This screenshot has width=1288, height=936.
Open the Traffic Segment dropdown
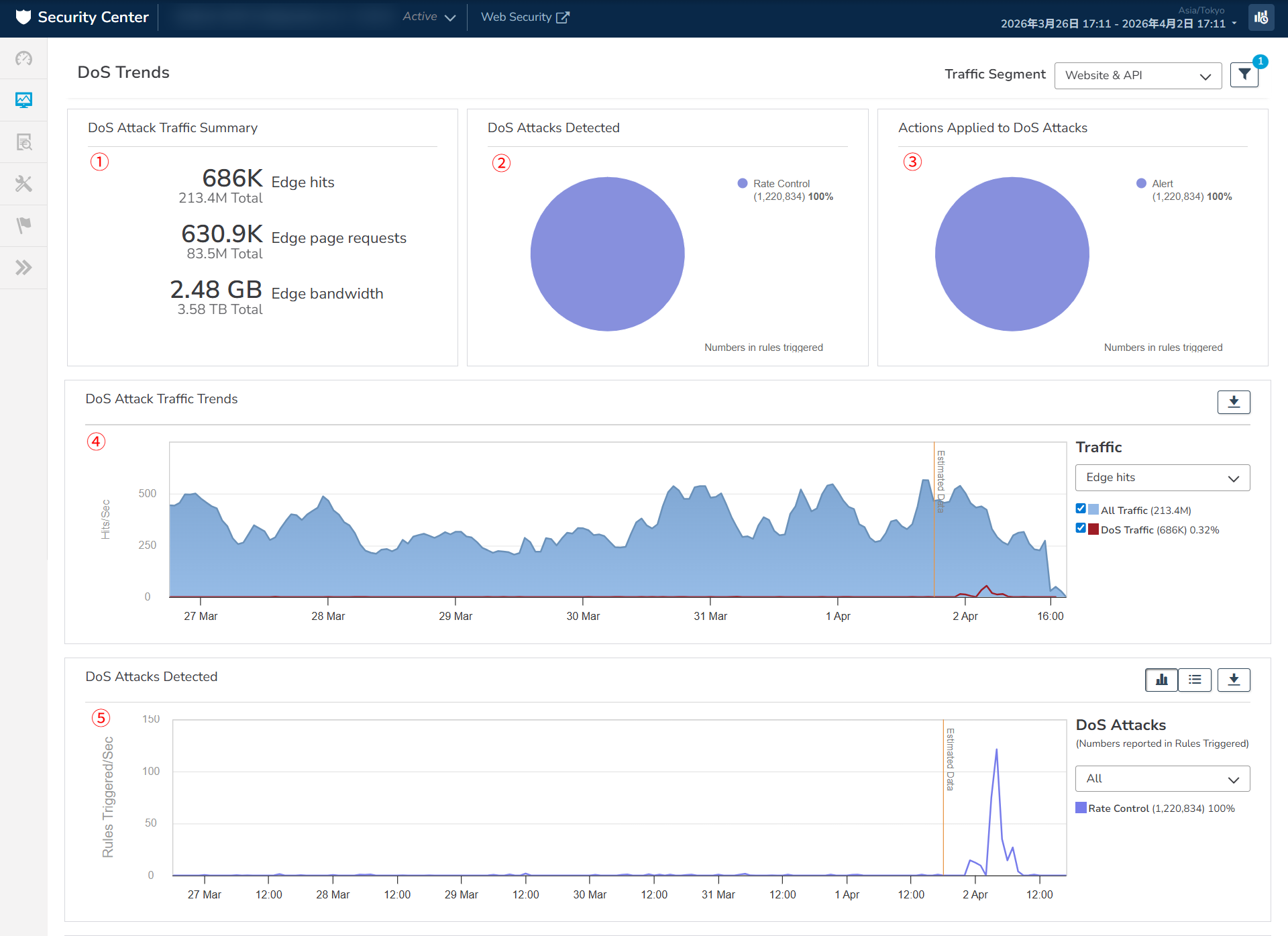[1137, 75]
